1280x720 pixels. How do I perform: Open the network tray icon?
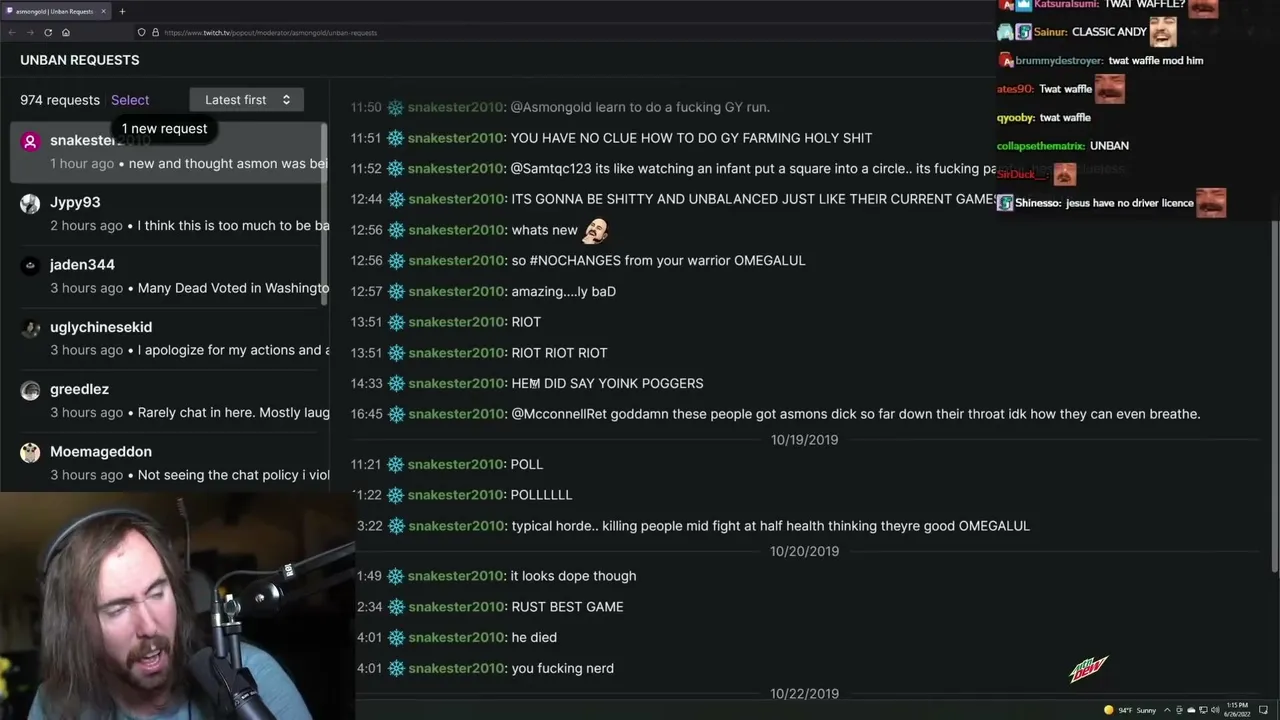(1203, 710)
